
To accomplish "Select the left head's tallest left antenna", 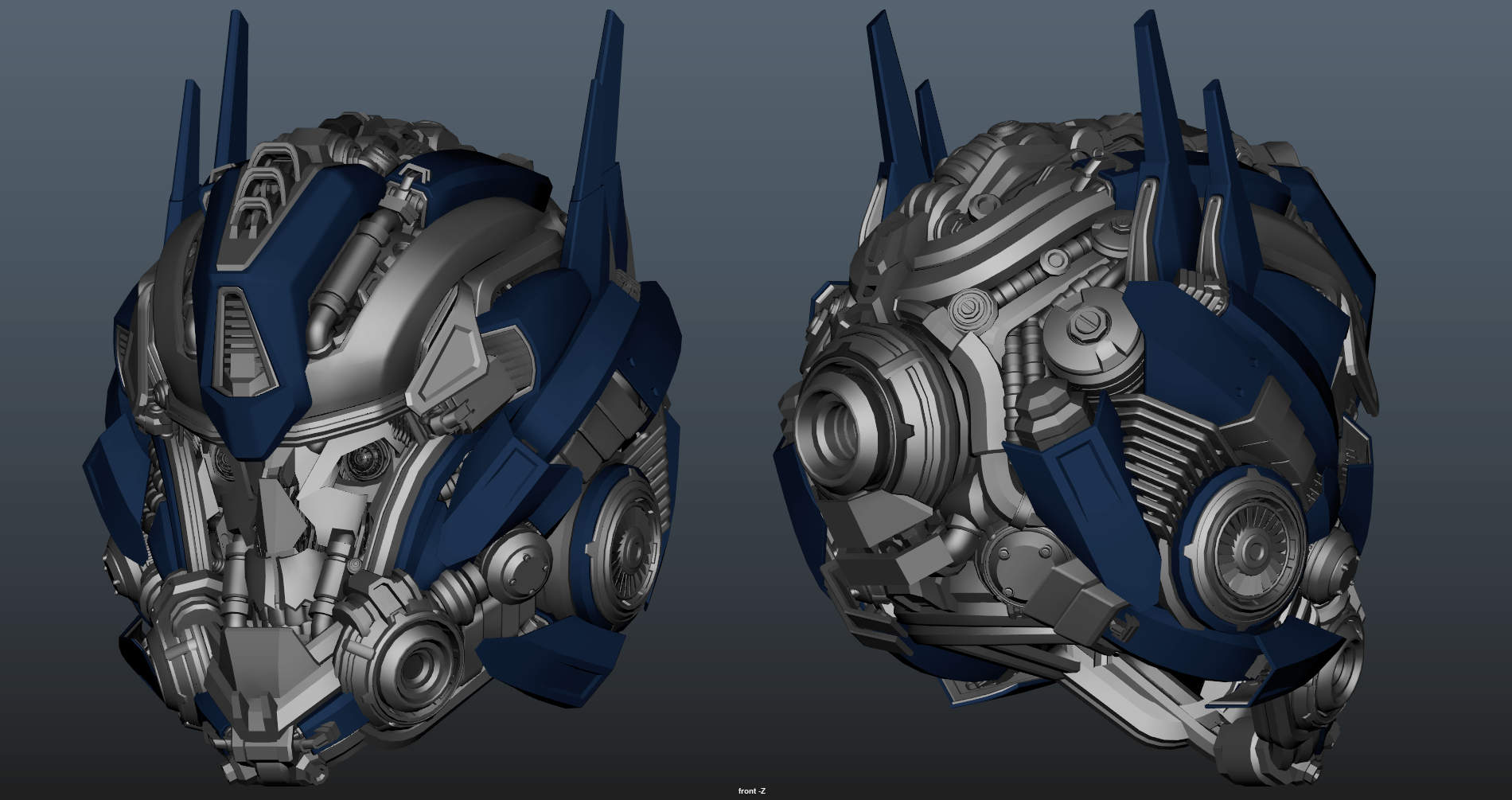I will point(231,96).
